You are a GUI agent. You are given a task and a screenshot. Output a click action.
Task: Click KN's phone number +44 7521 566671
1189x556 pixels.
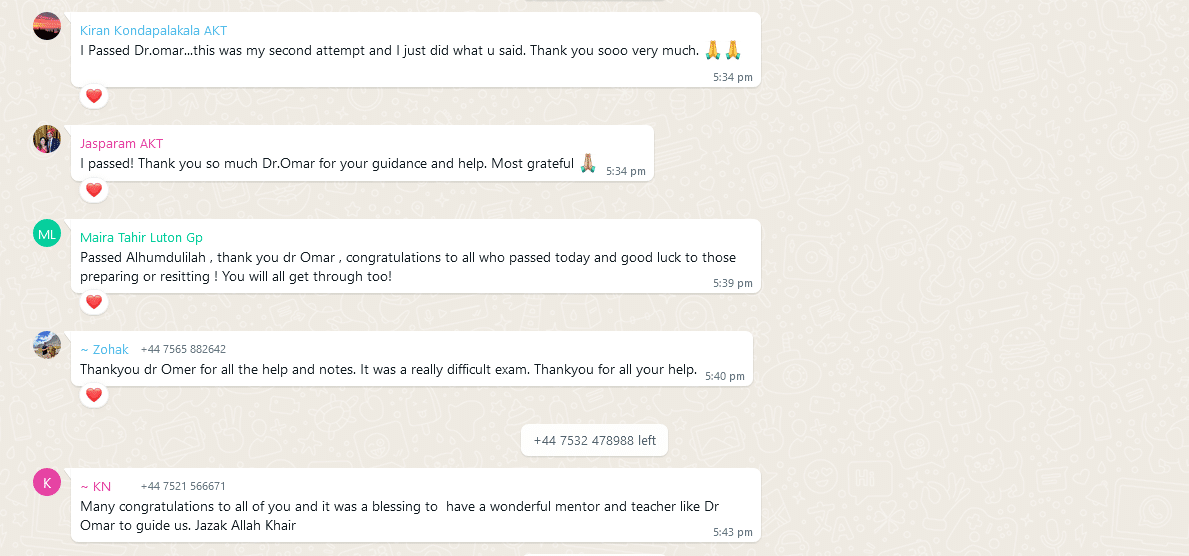click(x=184, y=487)
